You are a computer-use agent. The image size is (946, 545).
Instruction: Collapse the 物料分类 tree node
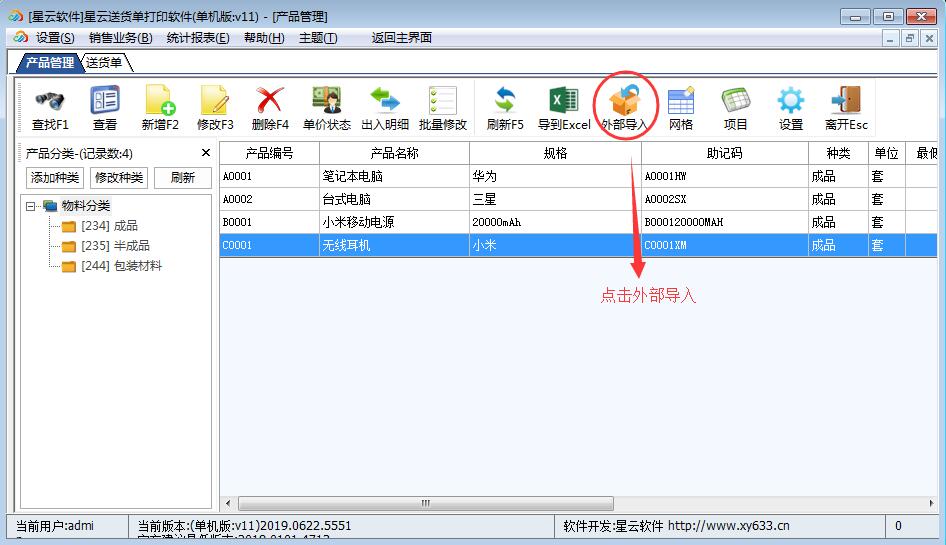30,206
